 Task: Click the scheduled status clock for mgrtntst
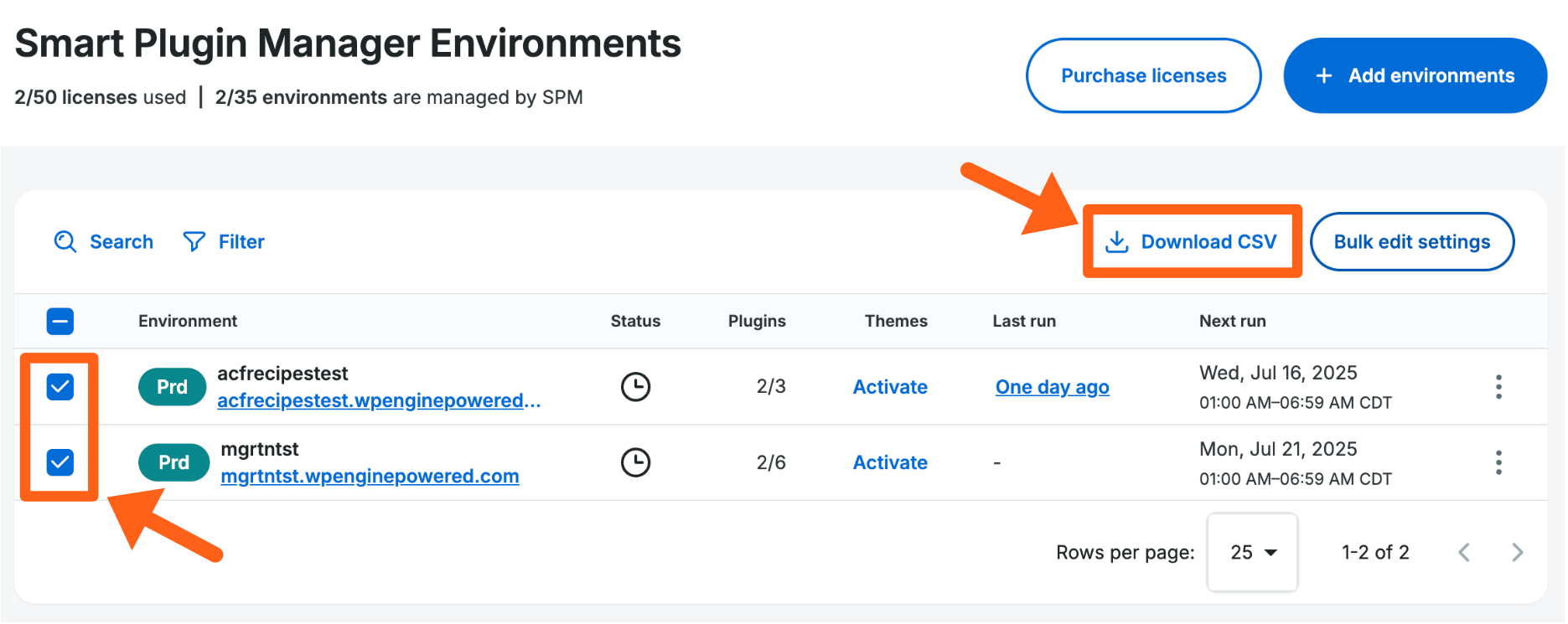[x=635, y=462]
